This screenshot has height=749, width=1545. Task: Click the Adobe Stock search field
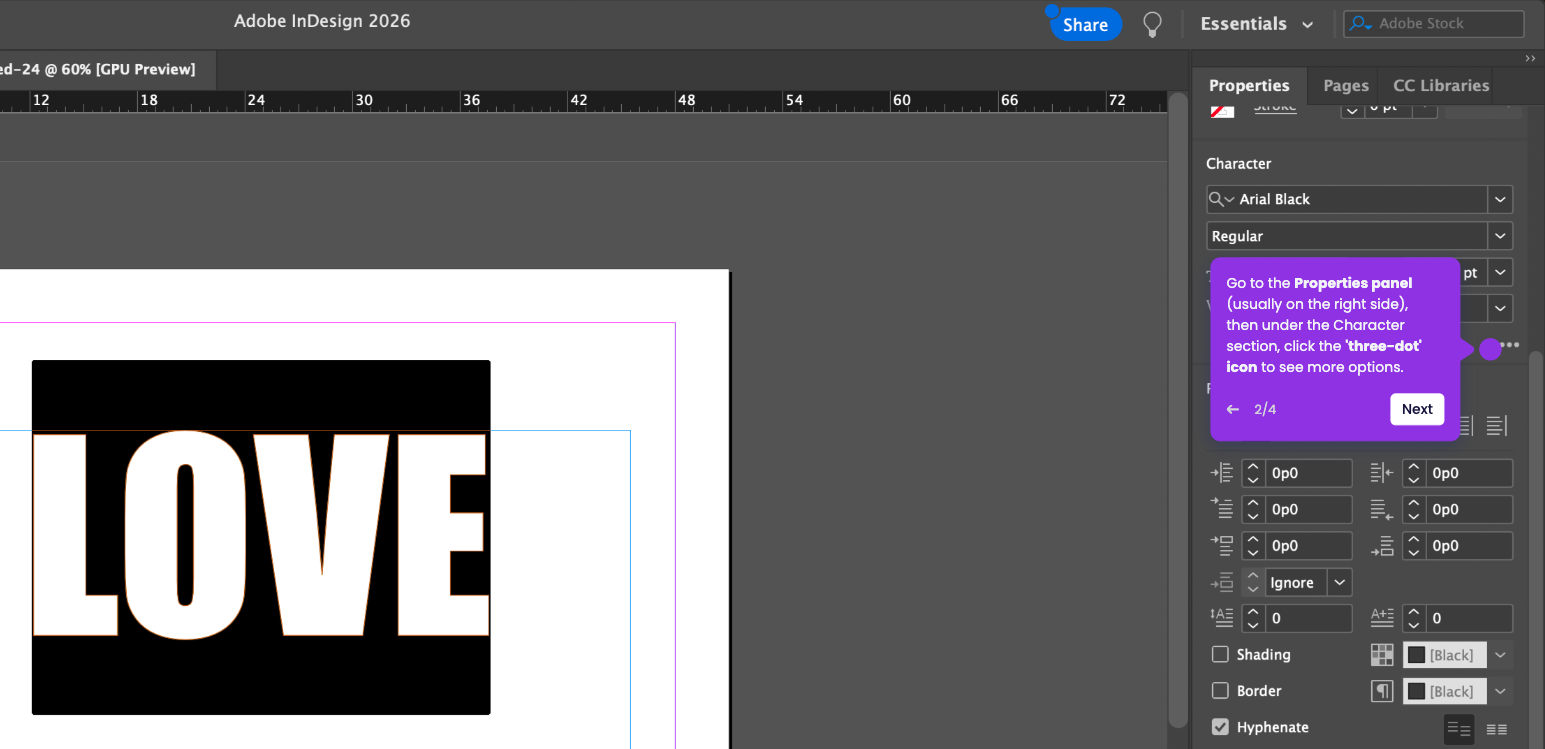(x=1434, y=24)
